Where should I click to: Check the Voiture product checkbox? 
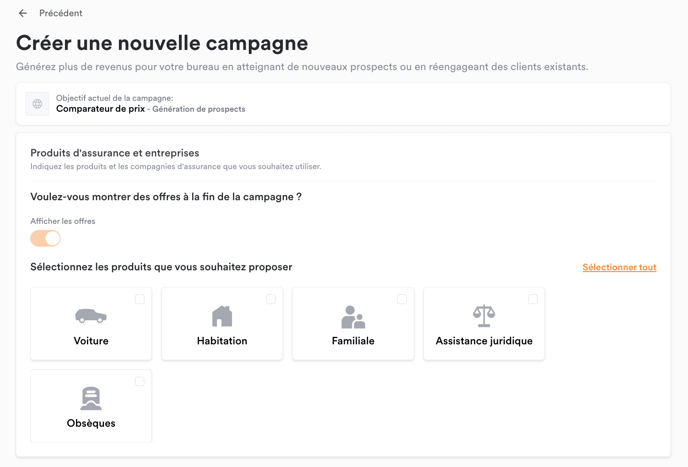click(x=140, y=299)
